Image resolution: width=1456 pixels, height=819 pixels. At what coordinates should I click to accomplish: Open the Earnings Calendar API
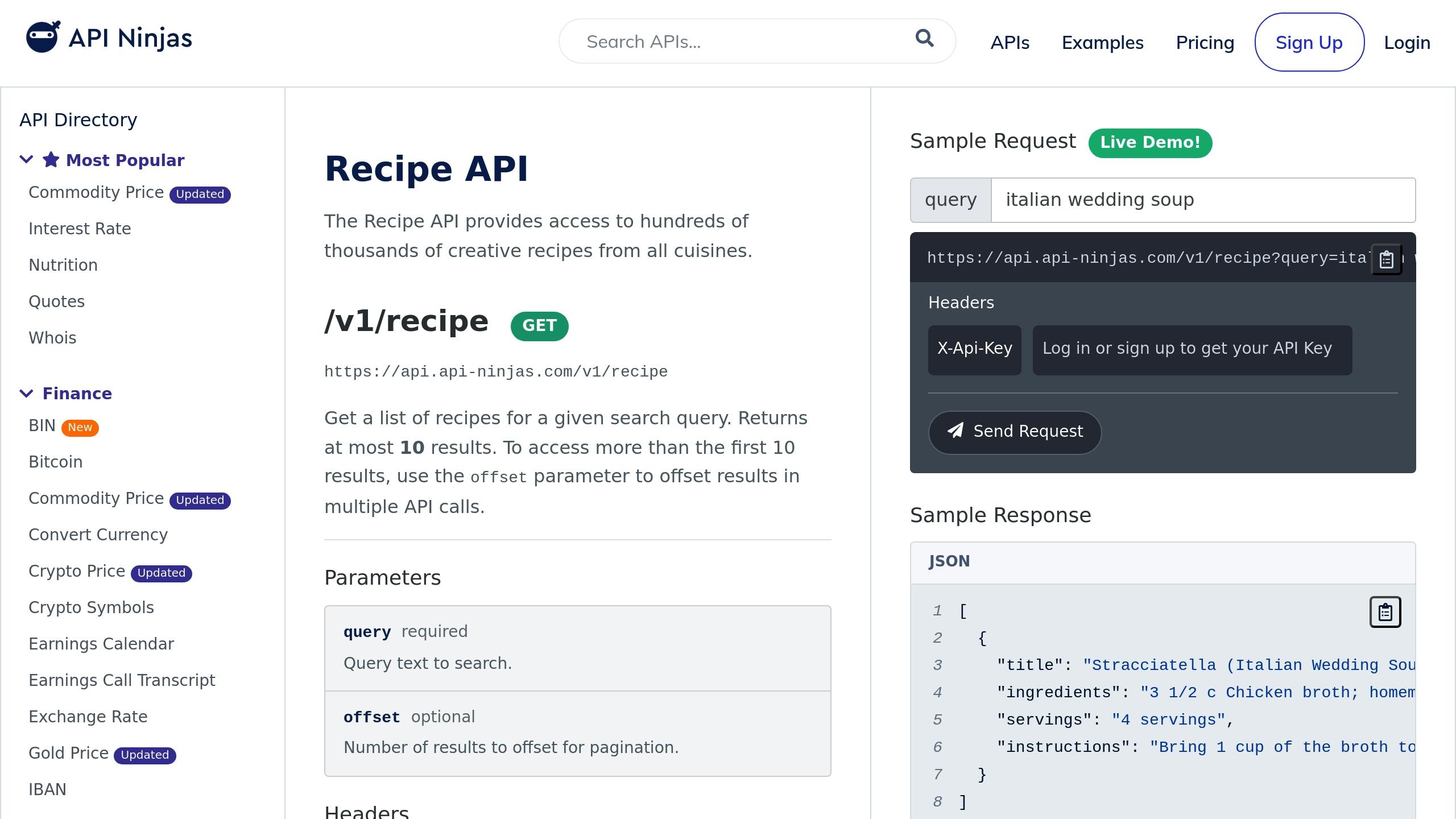tap(101, 644)
